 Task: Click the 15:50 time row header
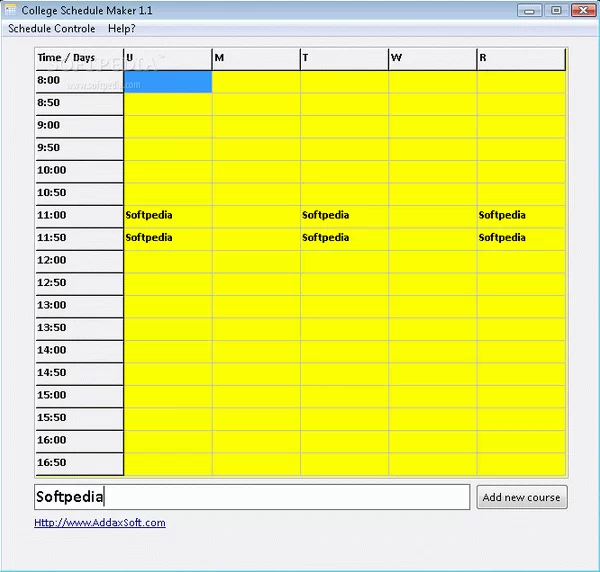click(x=79, y=419)
